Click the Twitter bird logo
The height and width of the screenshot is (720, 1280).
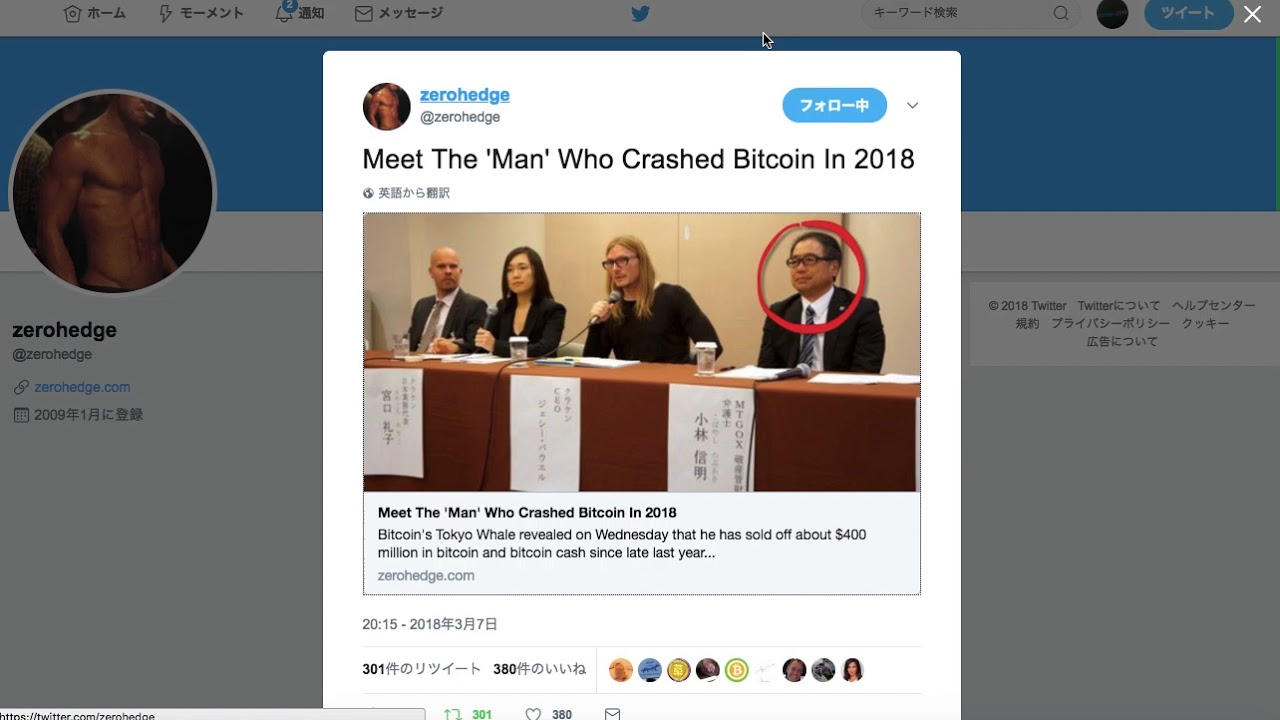pyautogui.click(x=640, y=14)
